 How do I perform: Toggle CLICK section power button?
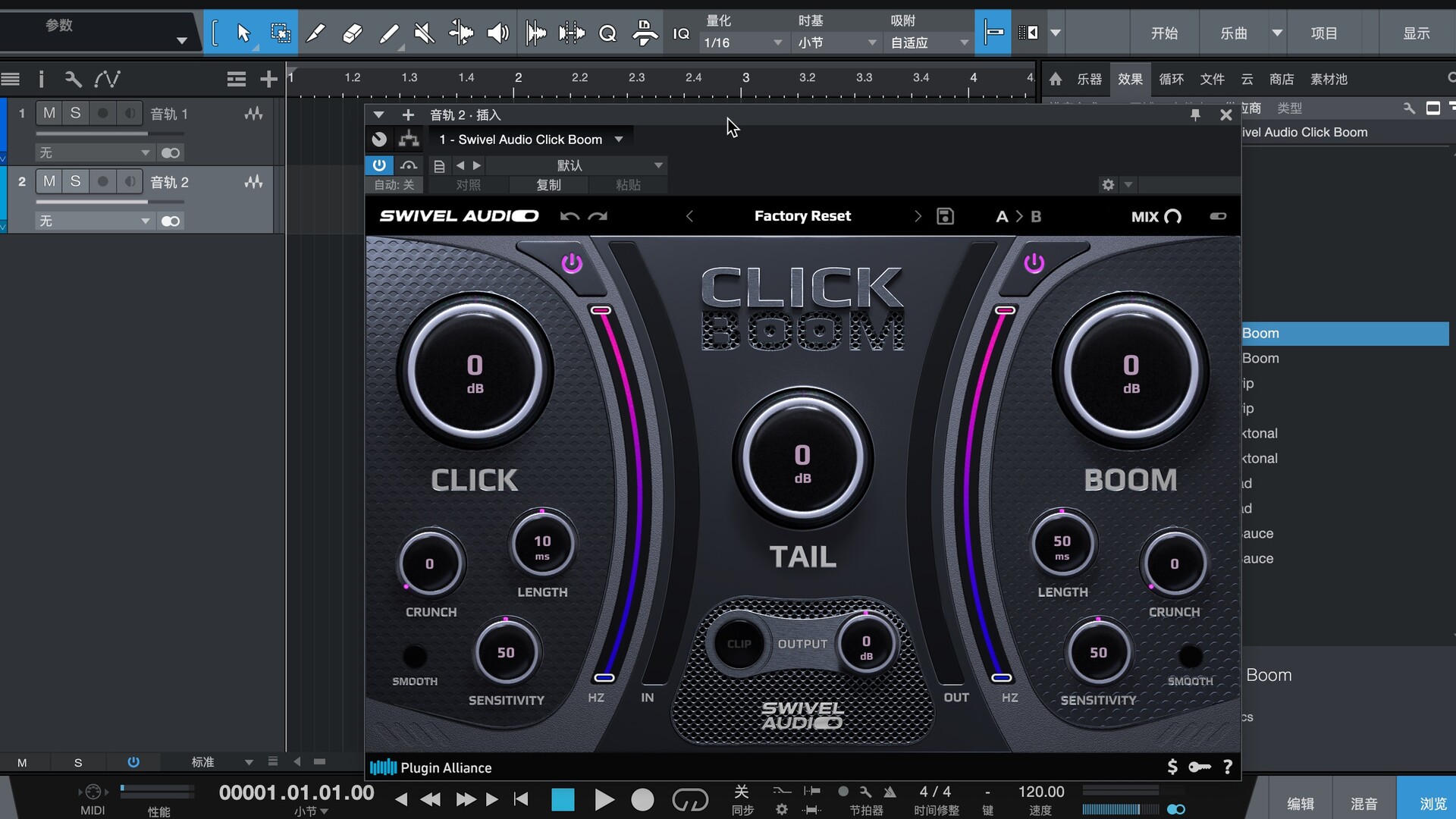[x=572, y=263]
